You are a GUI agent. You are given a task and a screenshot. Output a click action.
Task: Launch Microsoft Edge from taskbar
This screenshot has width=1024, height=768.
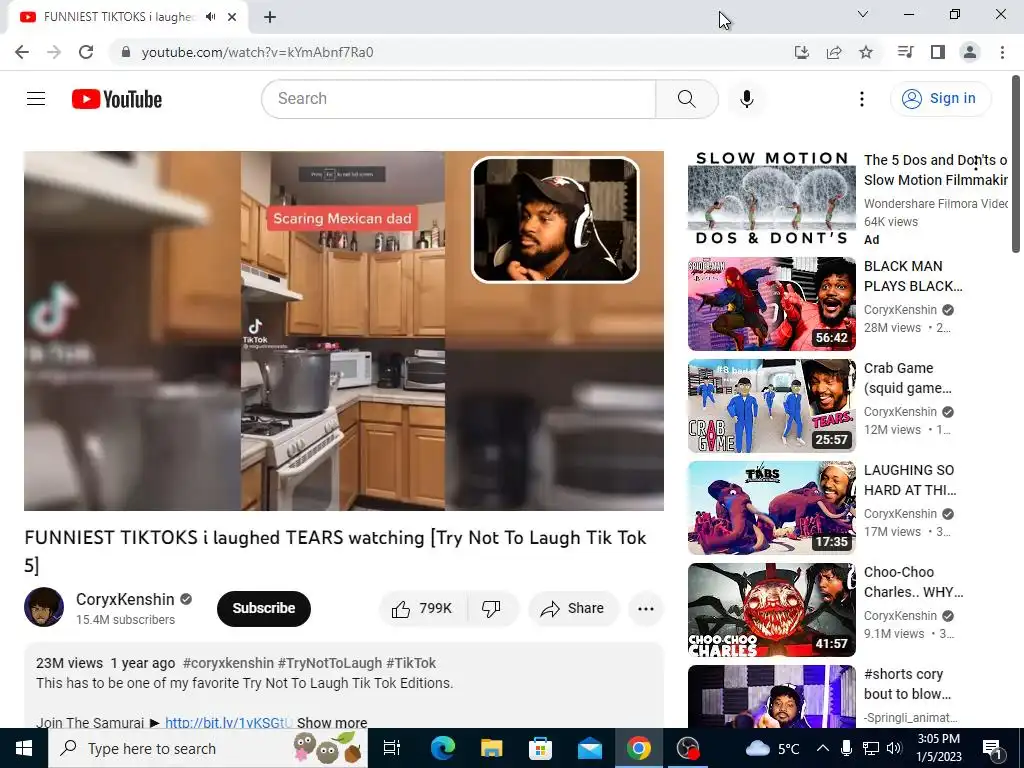[442, 748]
